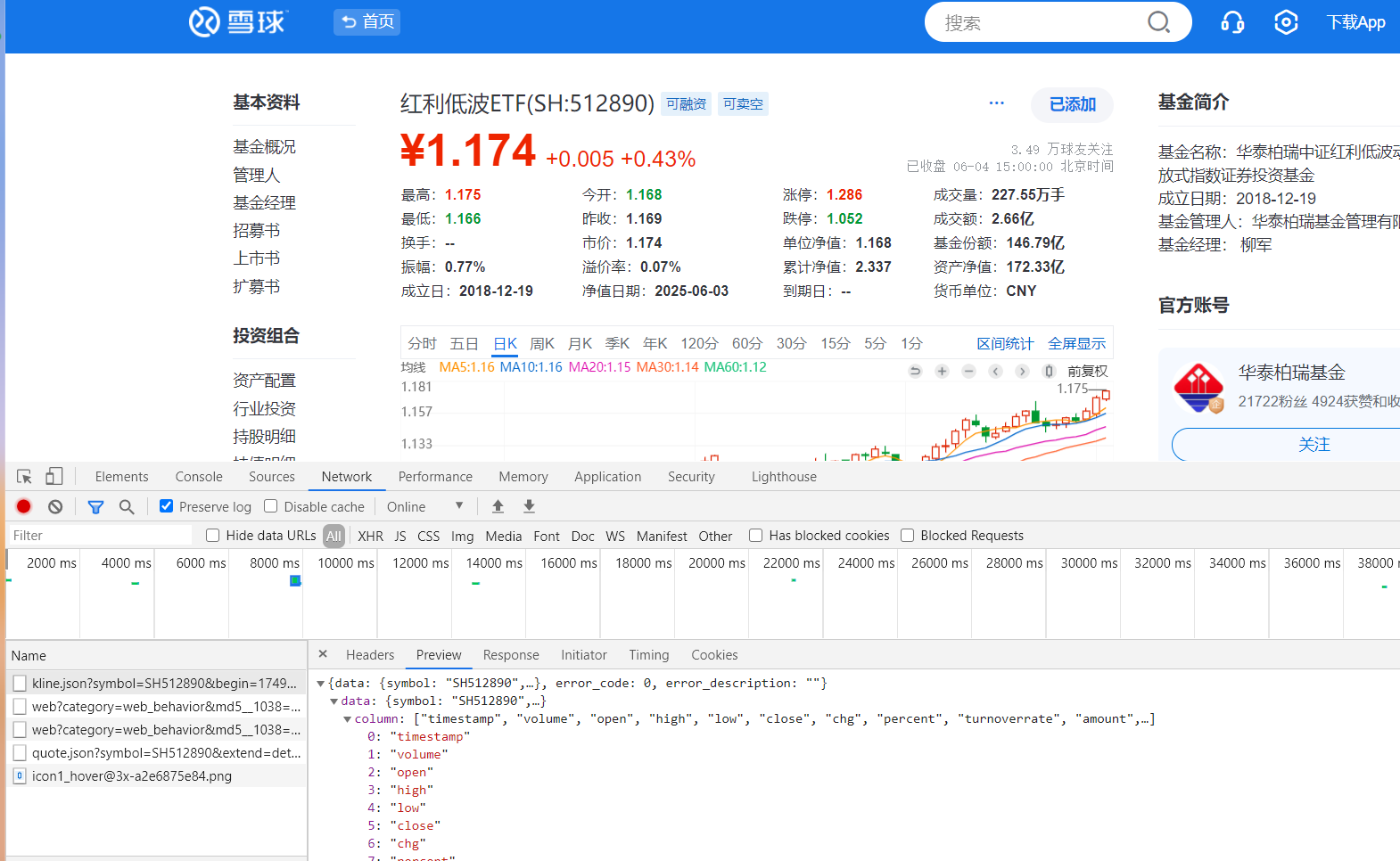Open 基金概况 in the sidebar
The height and width of the screenshot is (861, 1400).
264,147
